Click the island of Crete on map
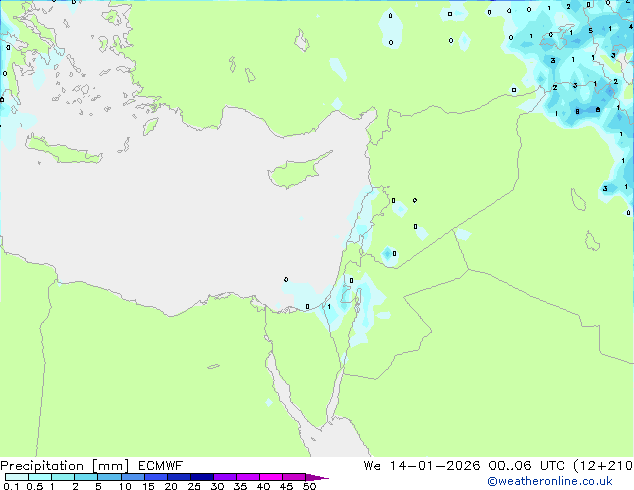The width and height of the screenshot is (634, 490). [63, 152]
